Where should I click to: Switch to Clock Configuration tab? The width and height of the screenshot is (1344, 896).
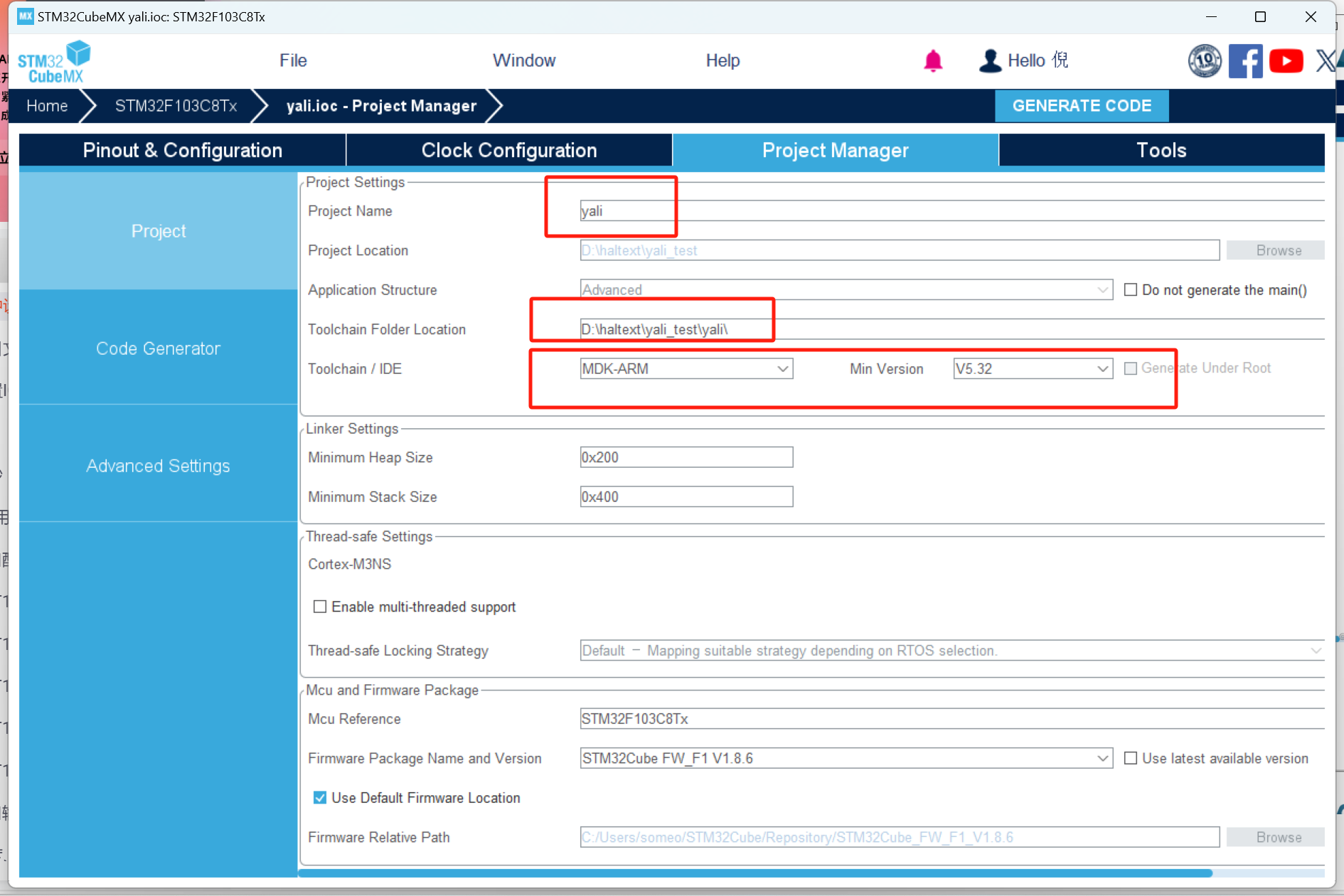coord(509,150)
